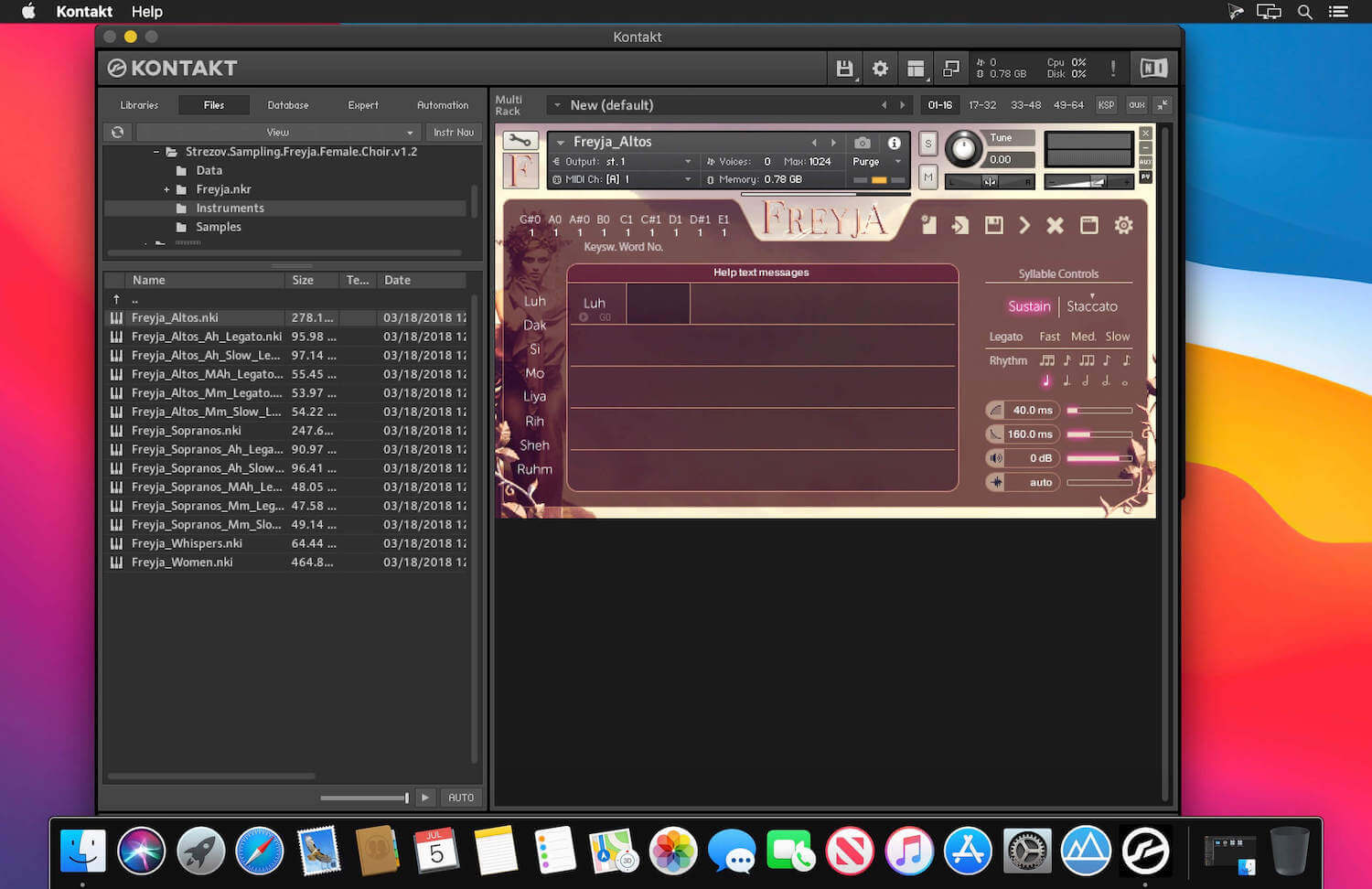Select Fast legato speed
The width and height of the screenshot is (1372, 889).
point(1049,337)
